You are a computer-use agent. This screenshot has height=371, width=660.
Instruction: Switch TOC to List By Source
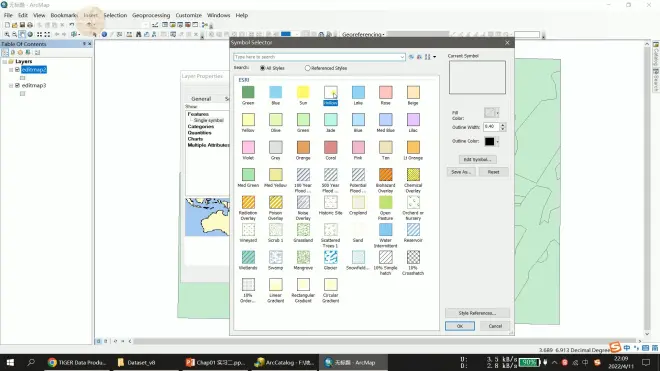point(13,53)
